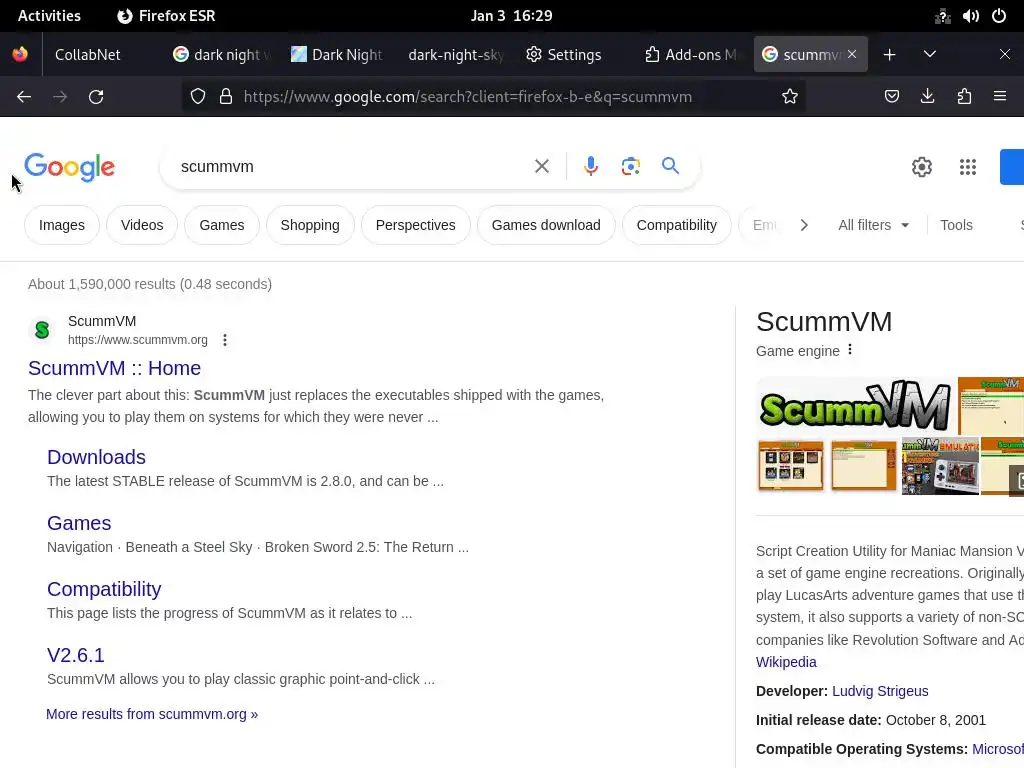Open the Downloads sitelink
Image resolution: width=1024 pixels, height=768 pixels.
[x=96, y=457]
